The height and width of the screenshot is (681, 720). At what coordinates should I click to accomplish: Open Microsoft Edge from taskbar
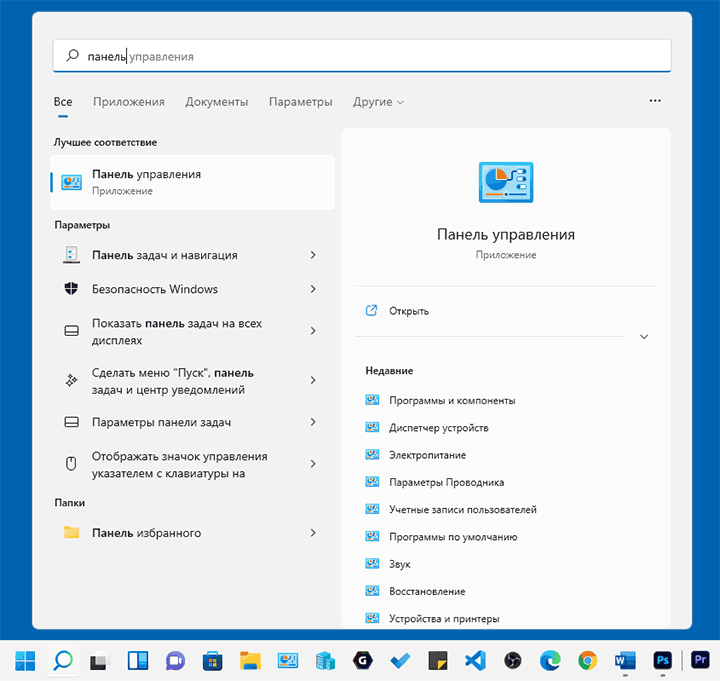coord(550,661)
